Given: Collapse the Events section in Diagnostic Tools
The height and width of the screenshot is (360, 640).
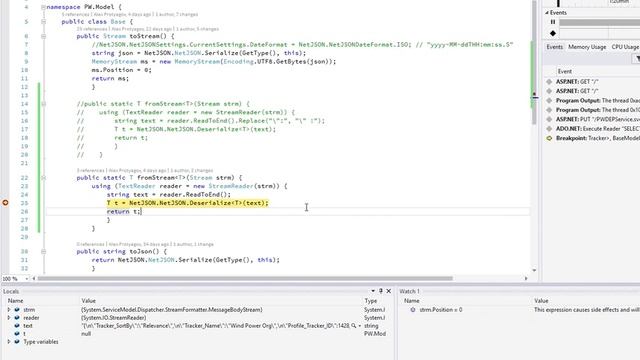Looking at the screenshot, I should (547, 13).
